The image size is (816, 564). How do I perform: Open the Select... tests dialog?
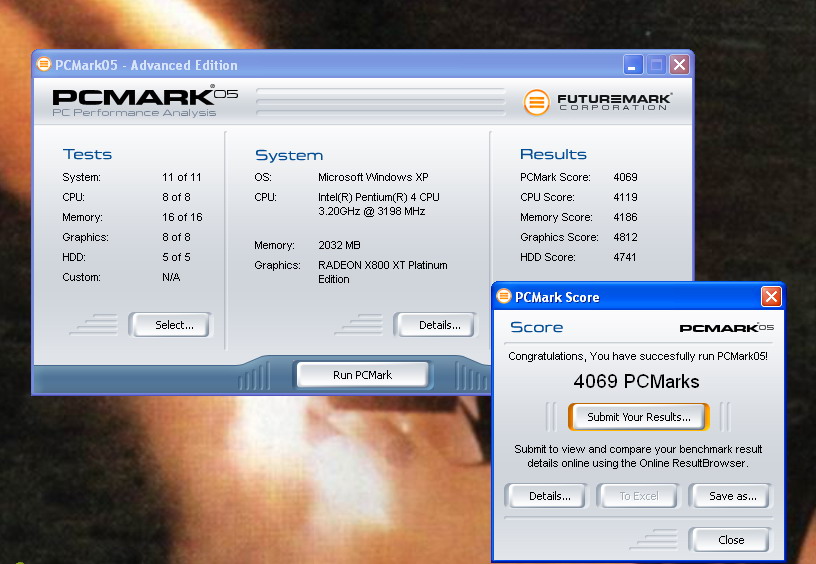coord(171,325)
